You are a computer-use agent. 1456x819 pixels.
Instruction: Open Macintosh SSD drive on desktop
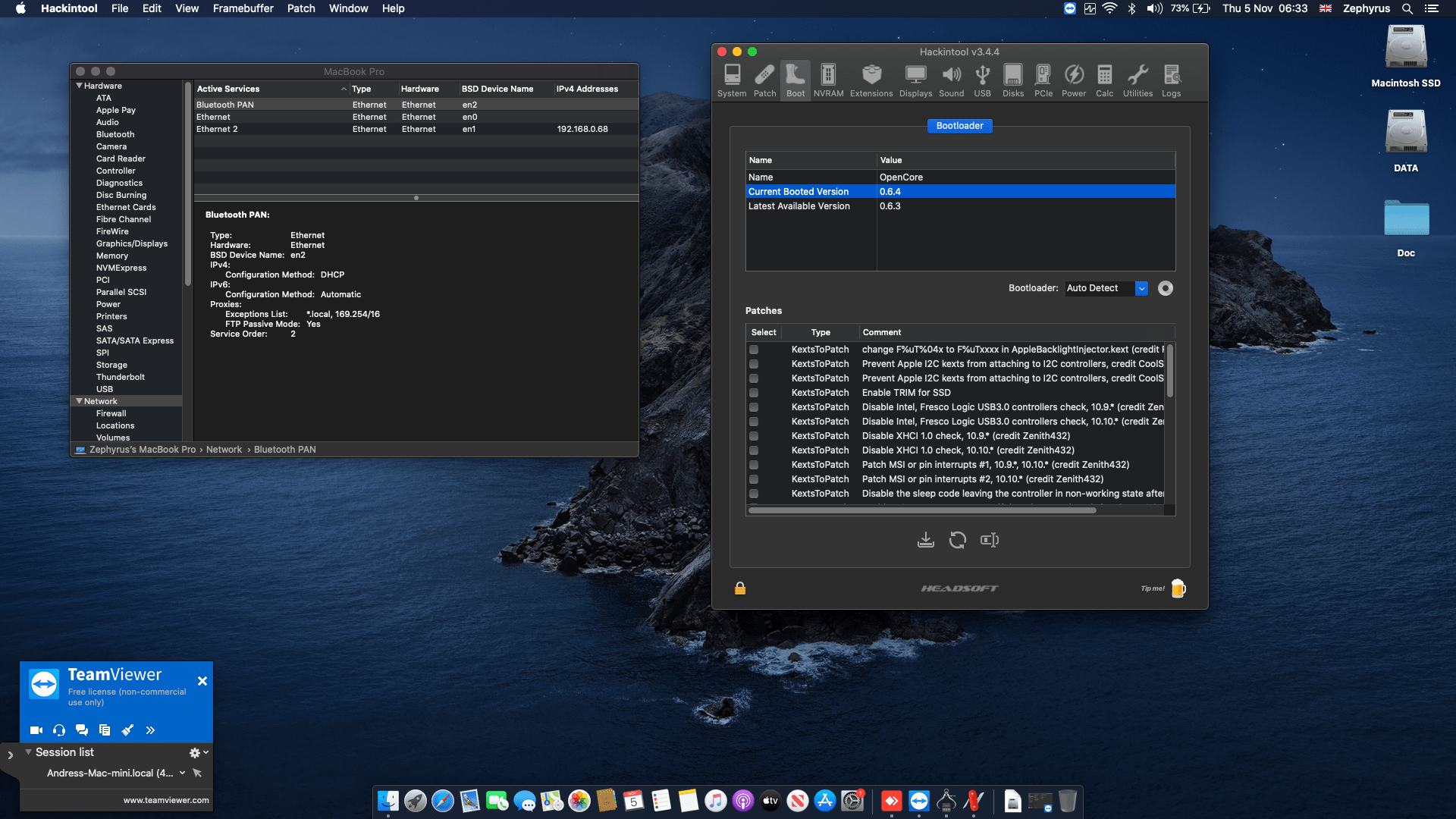pos(1405,57)
